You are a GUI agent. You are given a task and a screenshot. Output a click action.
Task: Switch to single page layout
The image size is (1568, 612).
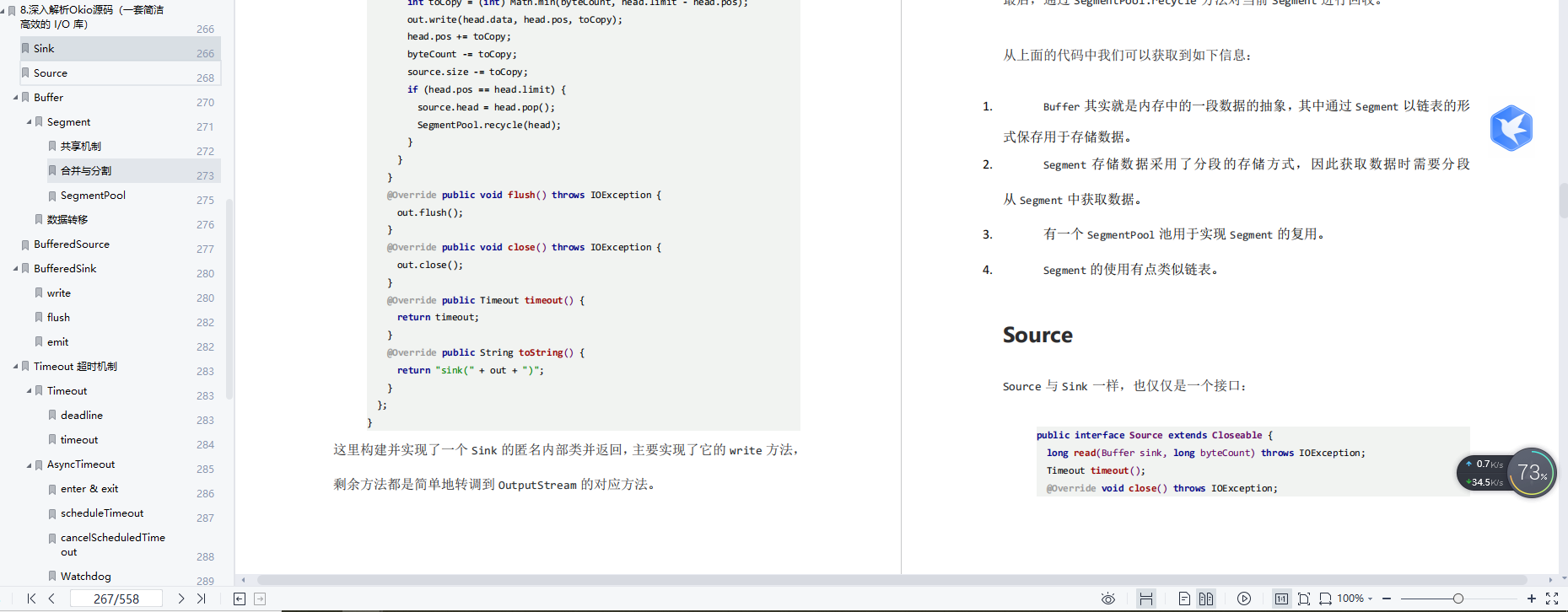(1184, 599)
